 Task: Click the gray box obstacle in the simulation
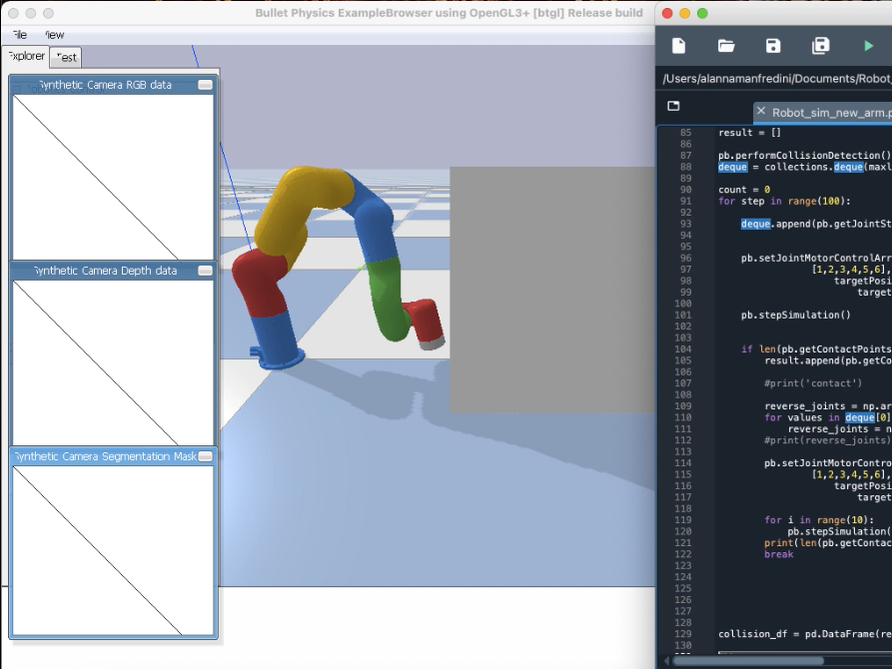click(x=550, y=290)
